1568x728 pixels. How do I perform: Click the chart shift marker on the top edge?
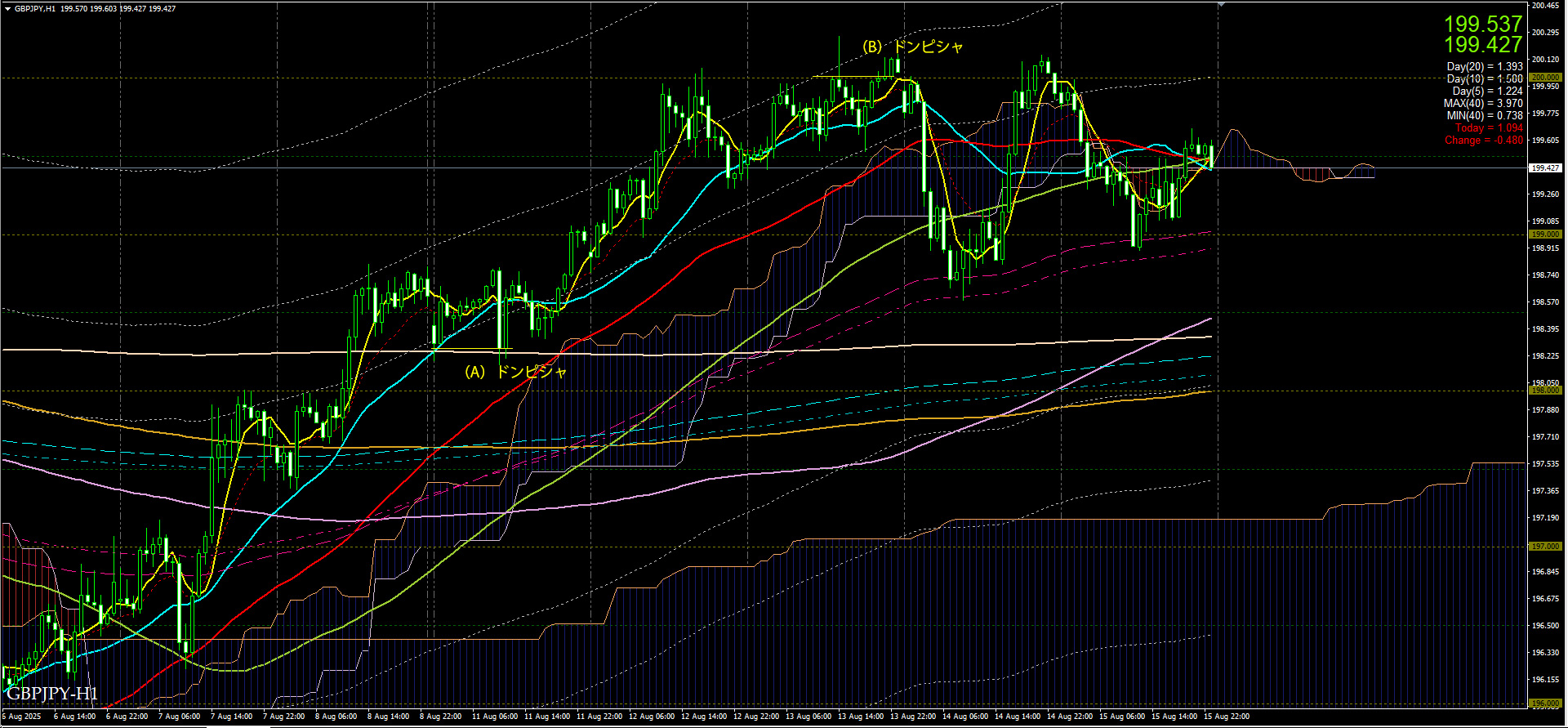(x=1221, y=5)
